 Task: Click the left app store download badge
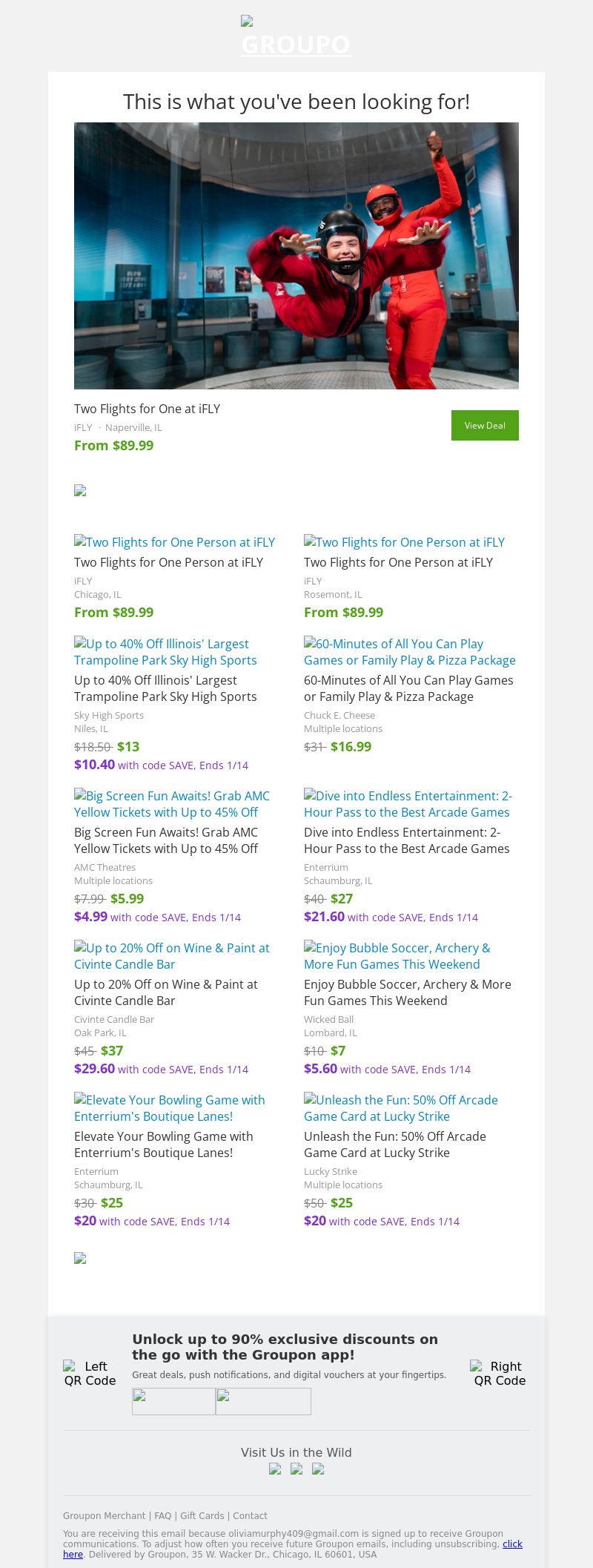click(173, 1401)
